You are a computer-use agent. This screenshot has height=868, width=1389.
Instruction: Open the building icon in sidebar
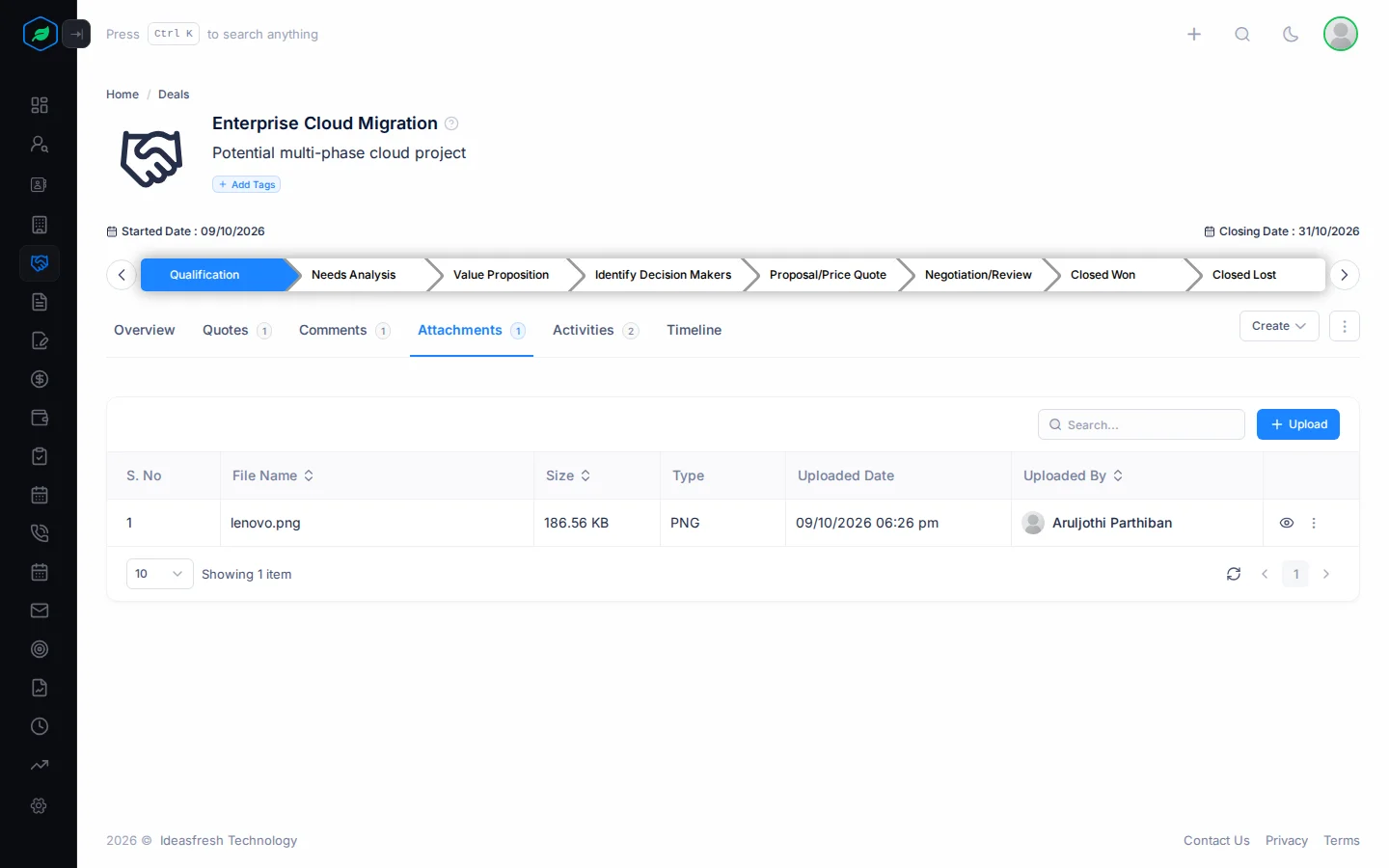[x=40, y=225]
